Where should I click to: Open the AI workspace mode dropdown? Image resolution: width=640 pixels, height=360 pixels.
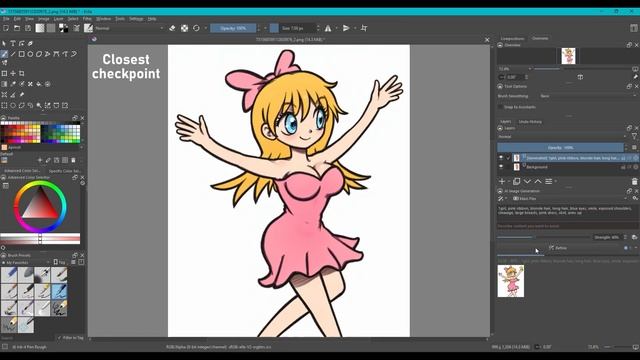502,198
